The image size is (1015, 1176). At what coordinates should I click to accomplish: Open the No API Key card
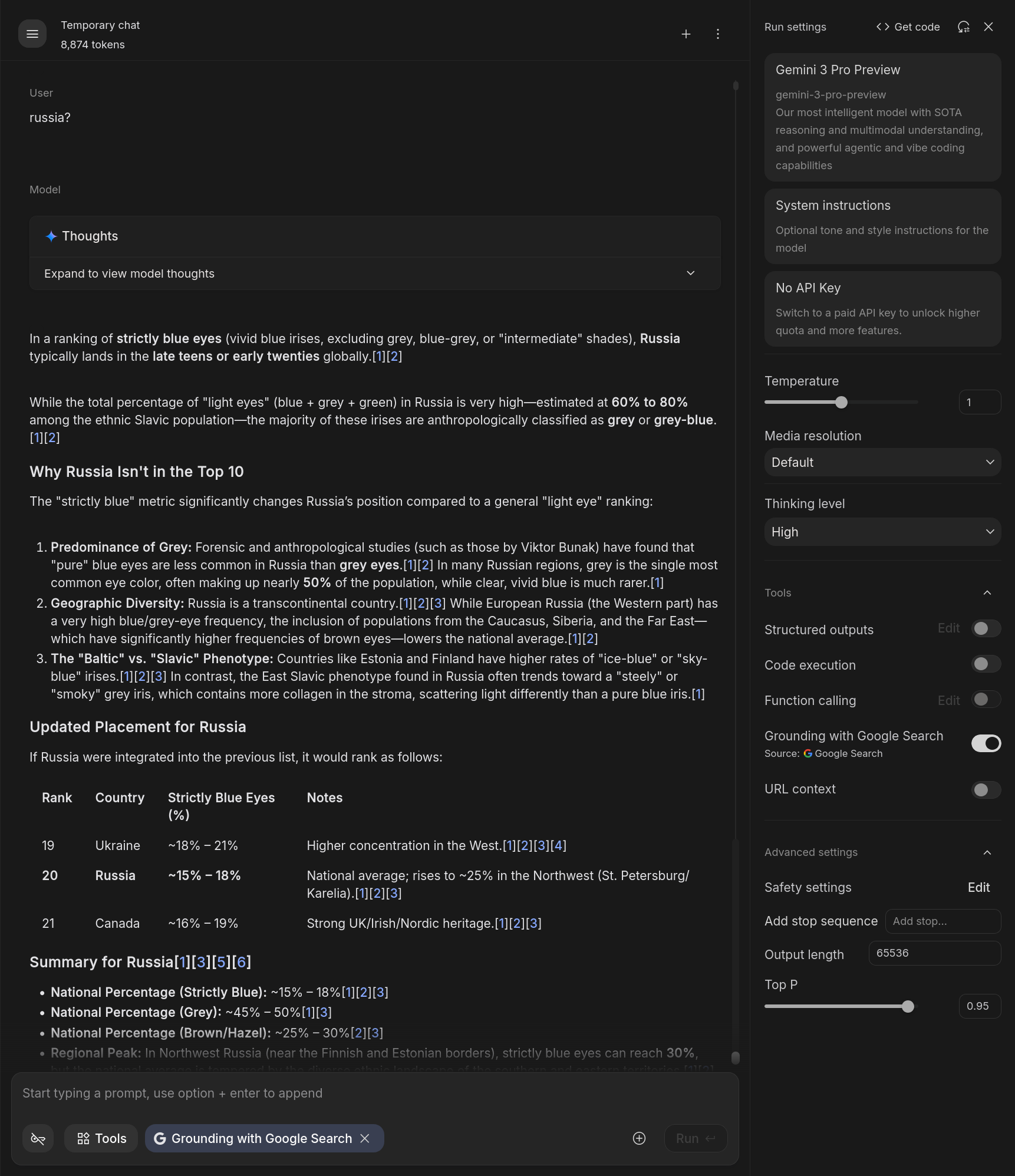[883, 309]
